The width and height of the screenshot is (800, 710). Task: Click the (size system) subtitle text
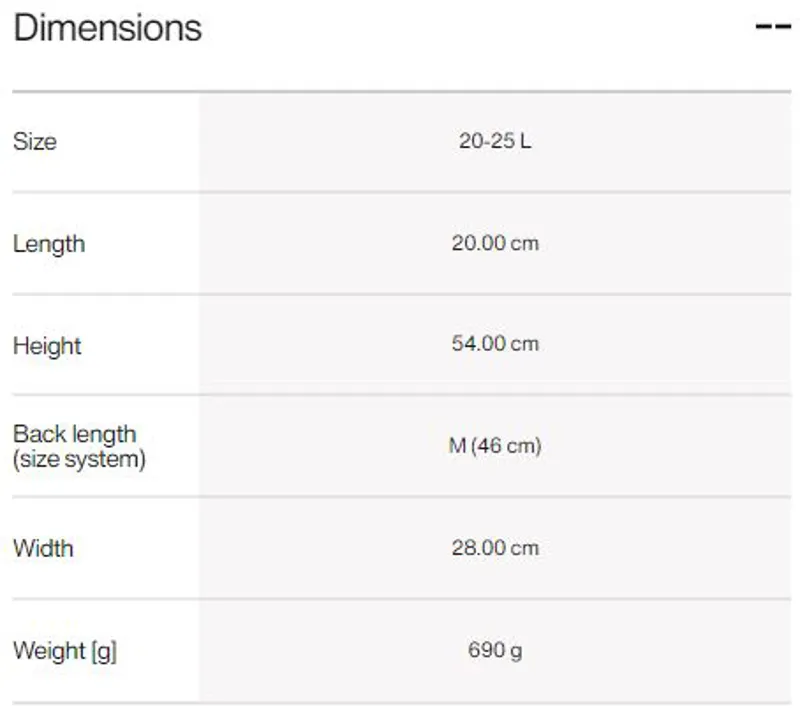pyautogui.click(x=79, y=460)
